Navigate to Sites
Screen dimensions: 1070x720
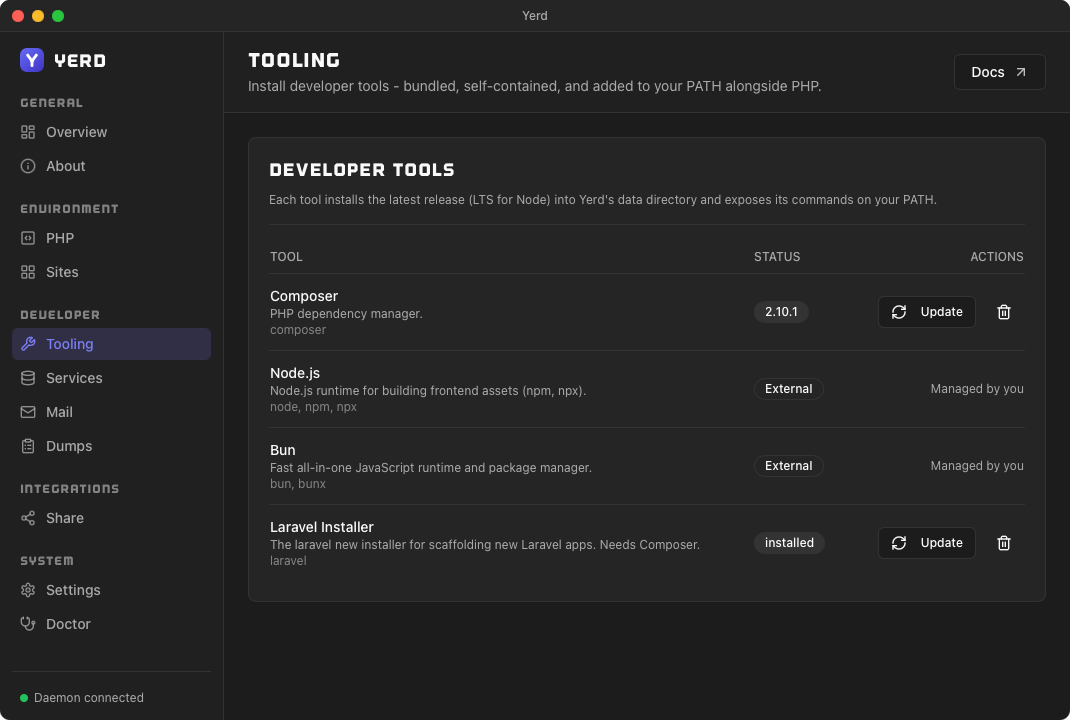tap(111, 272)
